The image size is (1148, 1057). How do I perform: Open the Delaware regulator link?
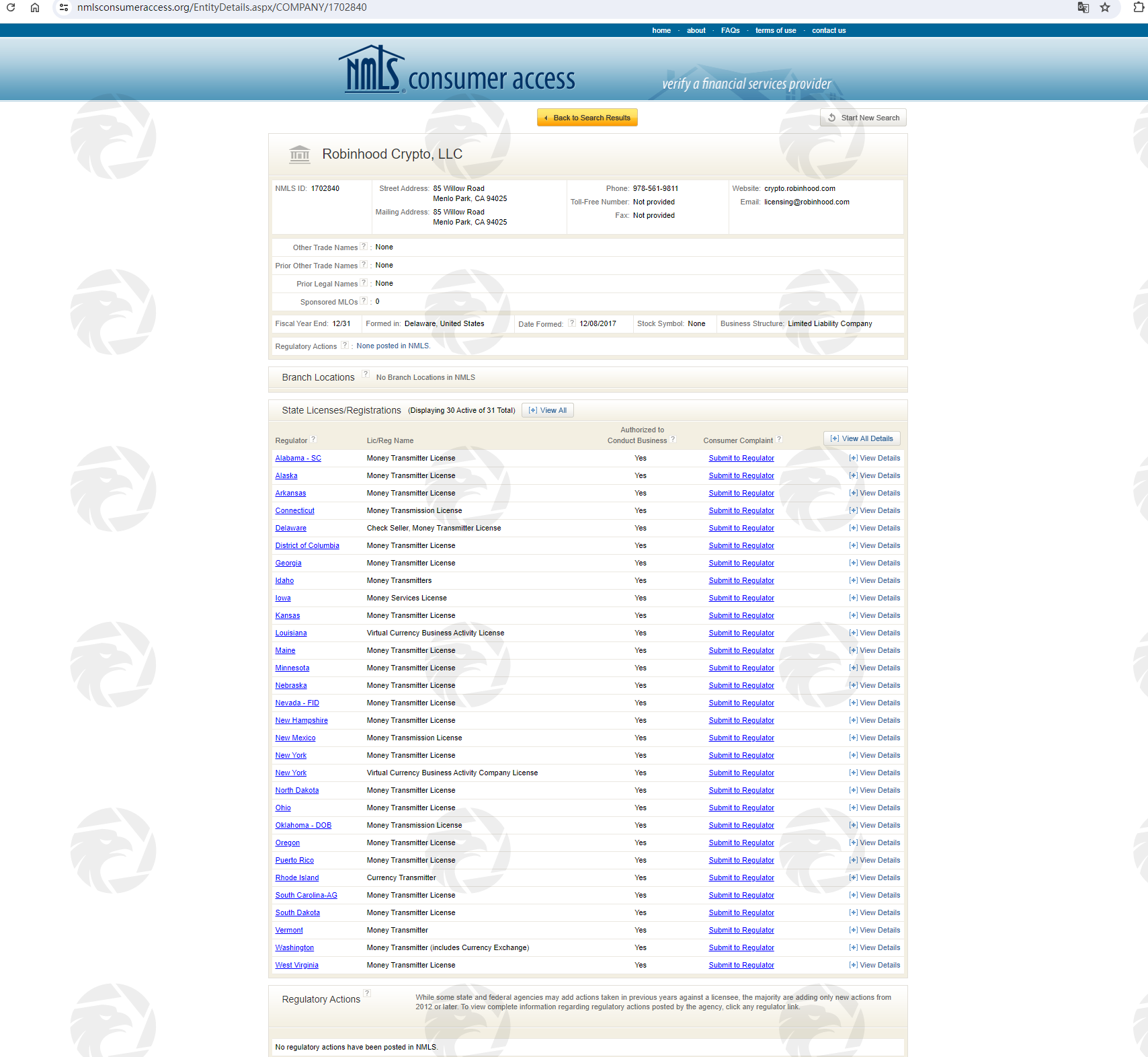[290, 528]
